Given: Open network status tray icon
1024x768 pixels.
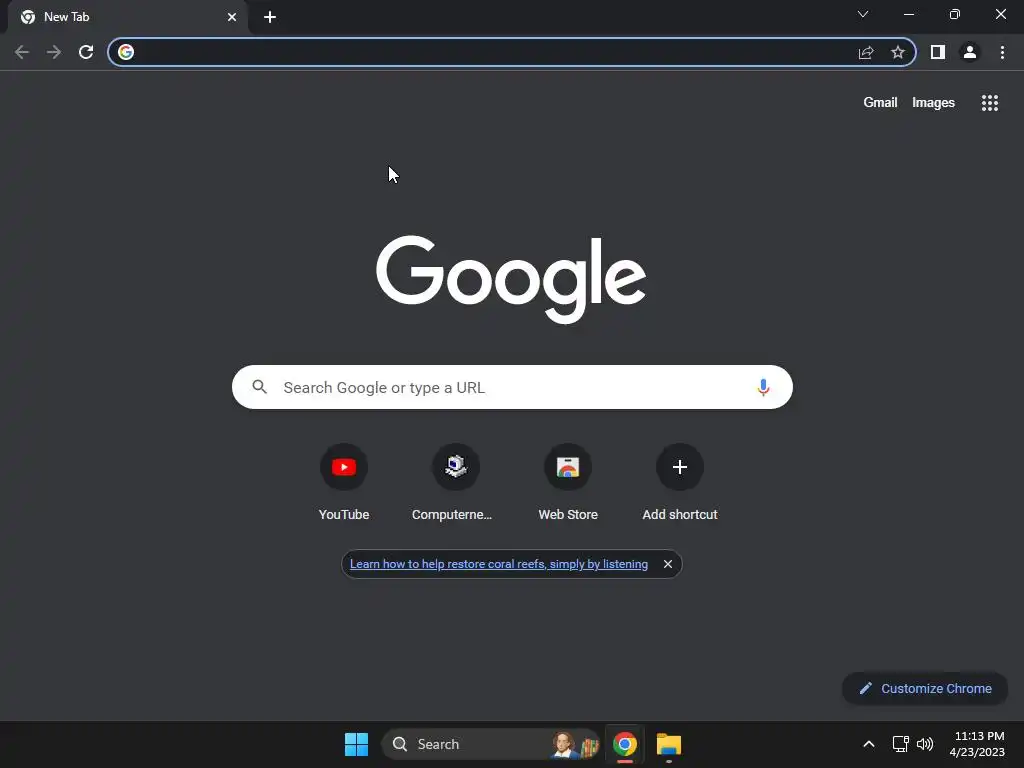Looking at the screenshot, I should click(x=901, y=744).
